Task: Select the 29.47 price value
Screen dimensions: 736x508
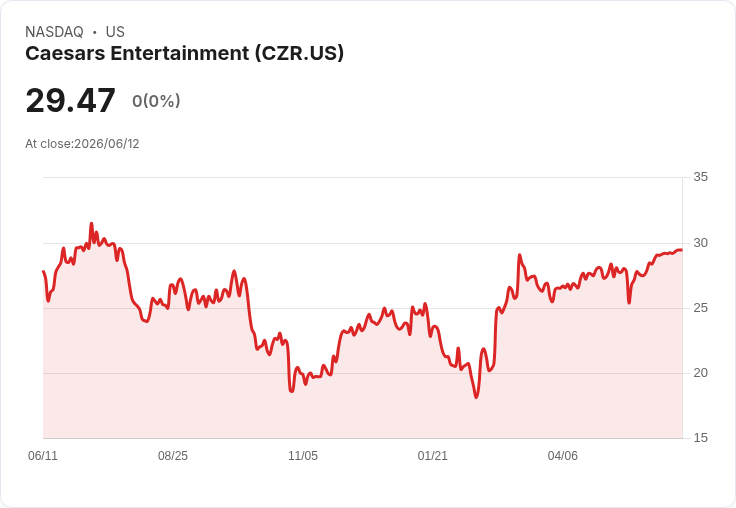Action: pyautogui.click(x=70, y=100)
